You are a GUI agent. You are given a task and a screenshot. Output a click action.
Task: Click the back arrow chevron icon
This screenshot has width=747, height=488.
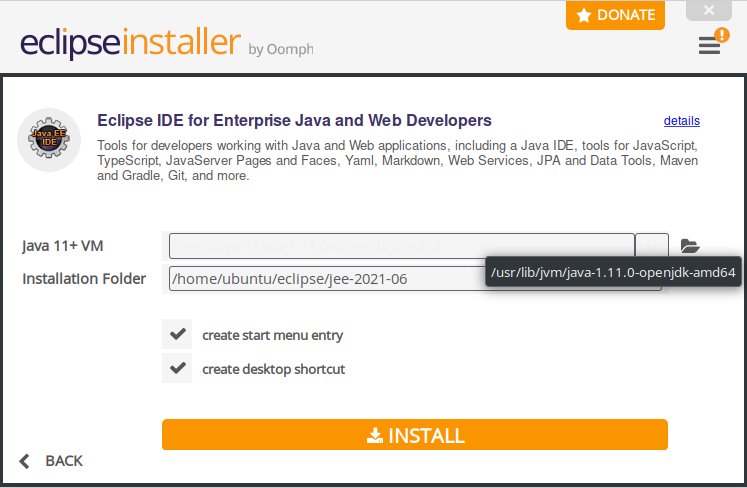tap(25, 461)
